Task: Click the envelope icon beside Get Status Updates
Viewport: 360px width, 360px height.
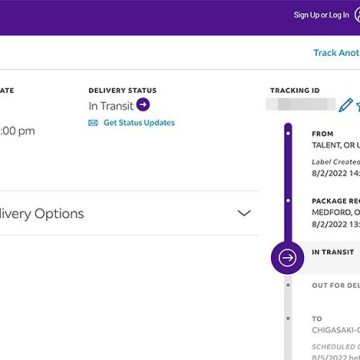Action: click(93, 123)
